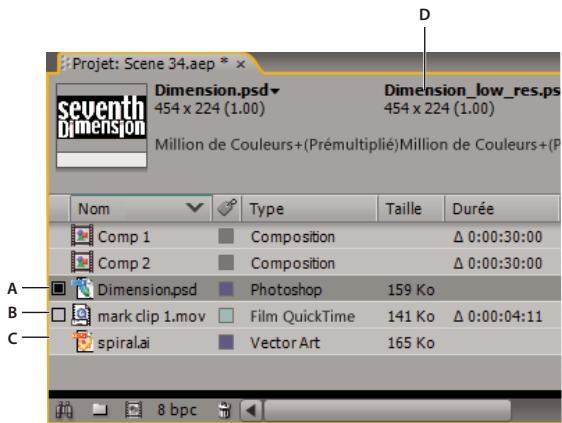Select the Projet: Scene 34.aep tab
The height and width of the screenshot is (423, 562).
[x=144, y=64]
